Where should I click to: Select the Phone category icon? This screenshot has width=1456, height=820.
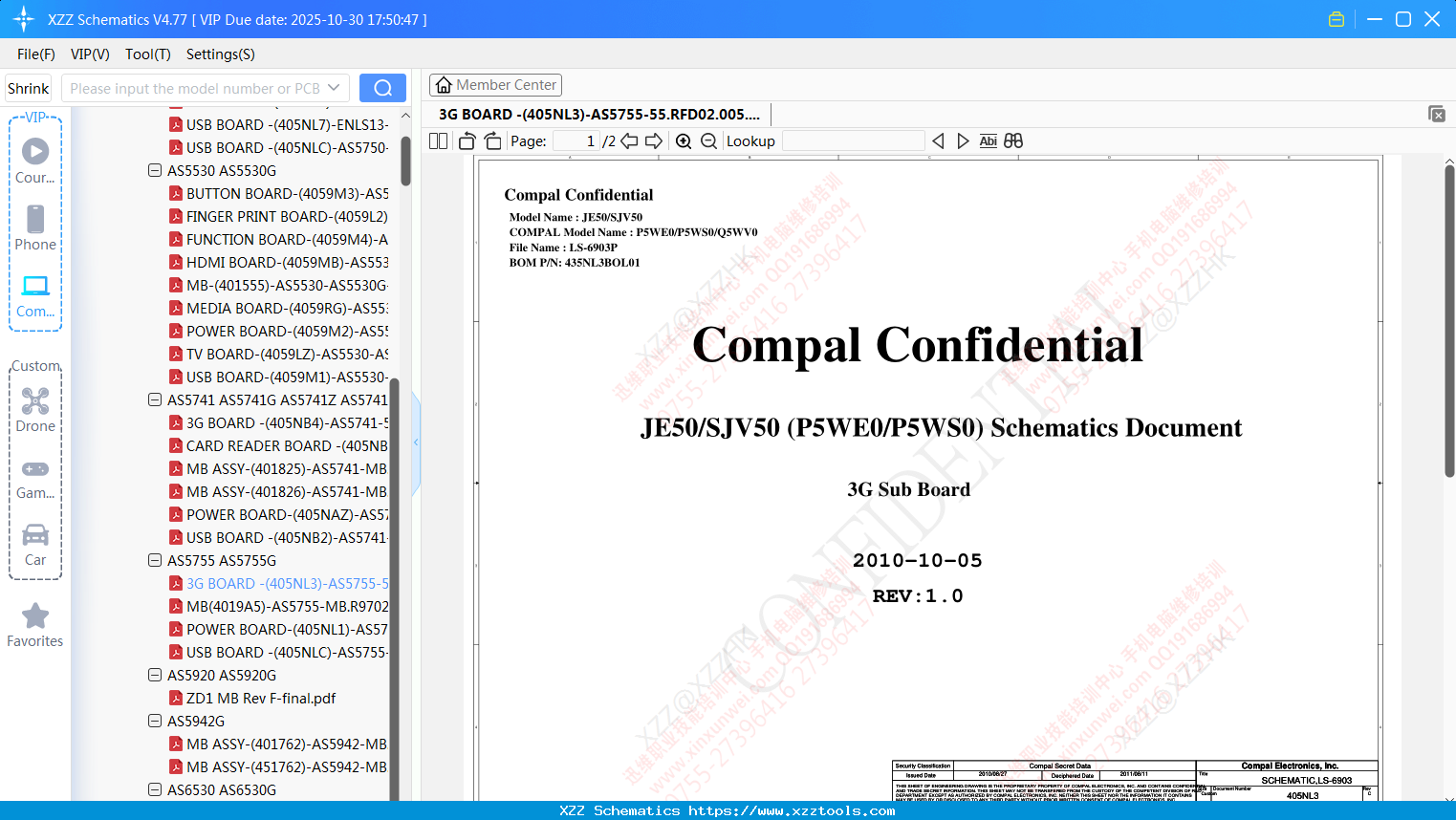35,227
